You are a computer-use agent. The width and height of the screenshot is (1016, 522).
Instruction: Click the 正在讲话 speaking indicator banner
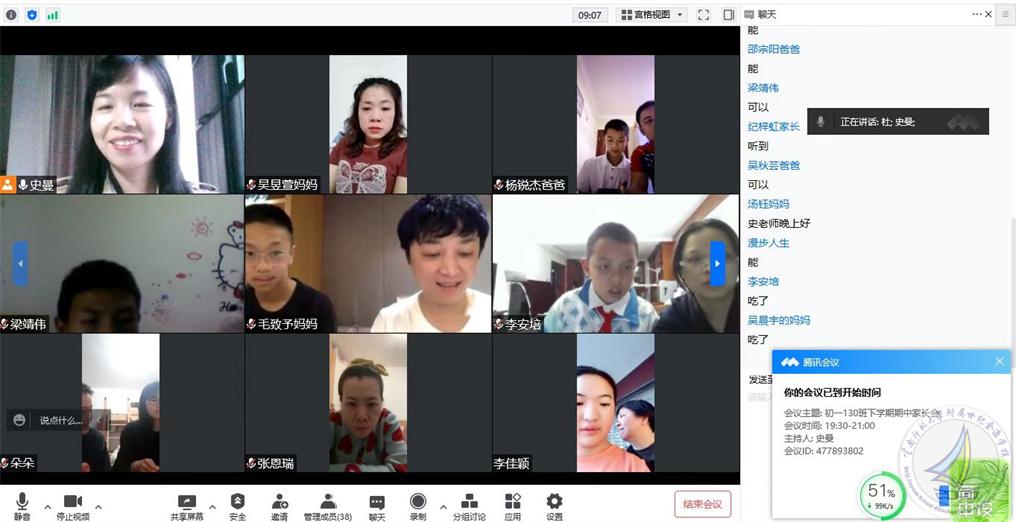point(898,121)
